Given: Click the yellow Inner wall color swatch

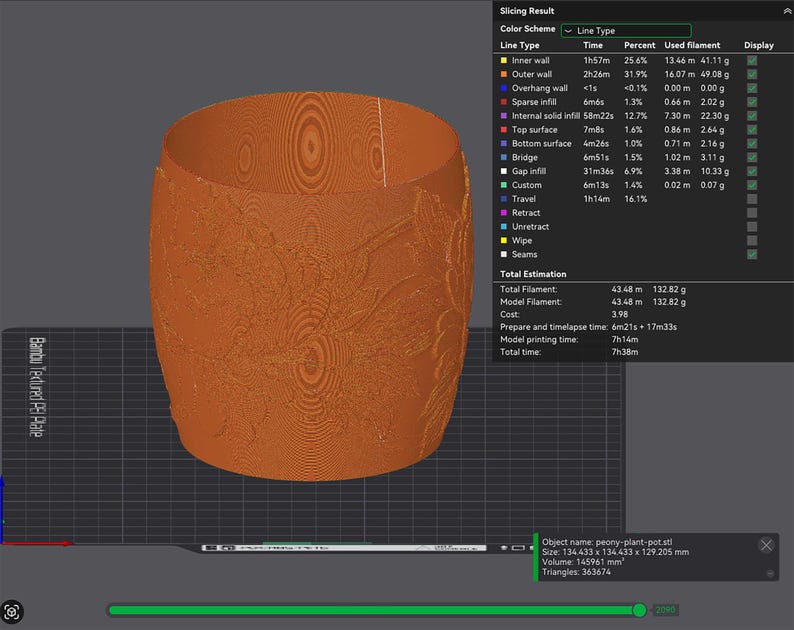Looking at the screenshot, I should click(504, 60).
